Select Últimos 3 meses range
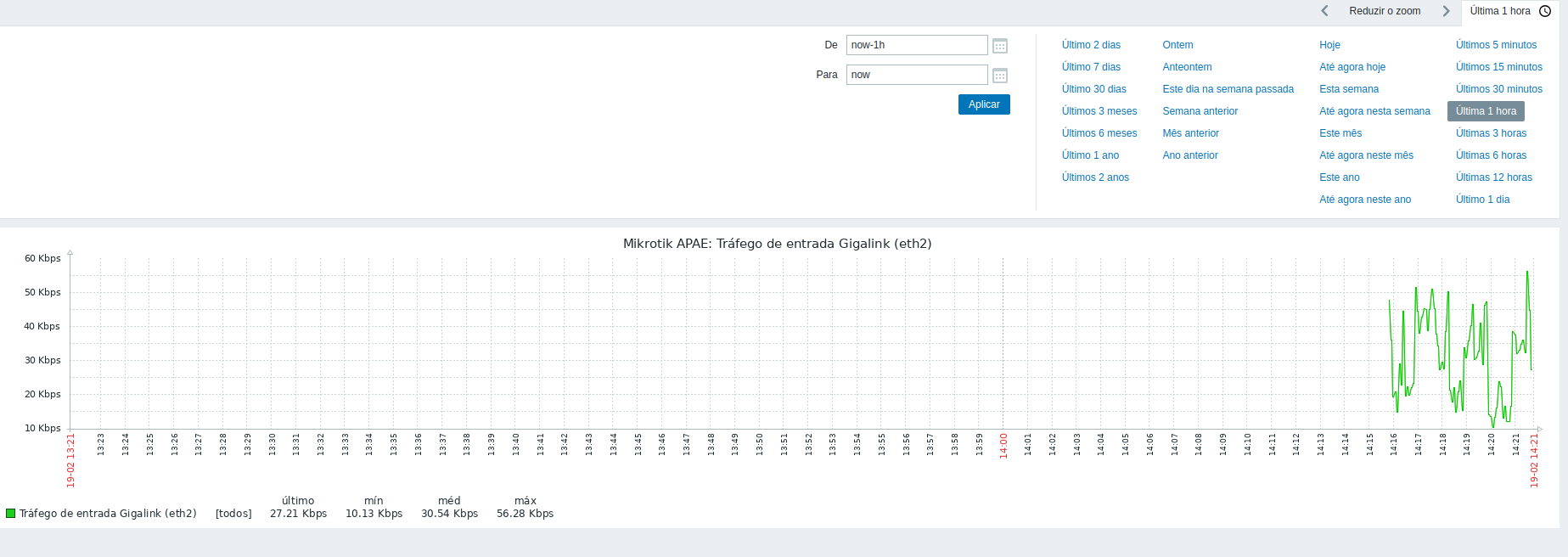 click(1099, 111)
